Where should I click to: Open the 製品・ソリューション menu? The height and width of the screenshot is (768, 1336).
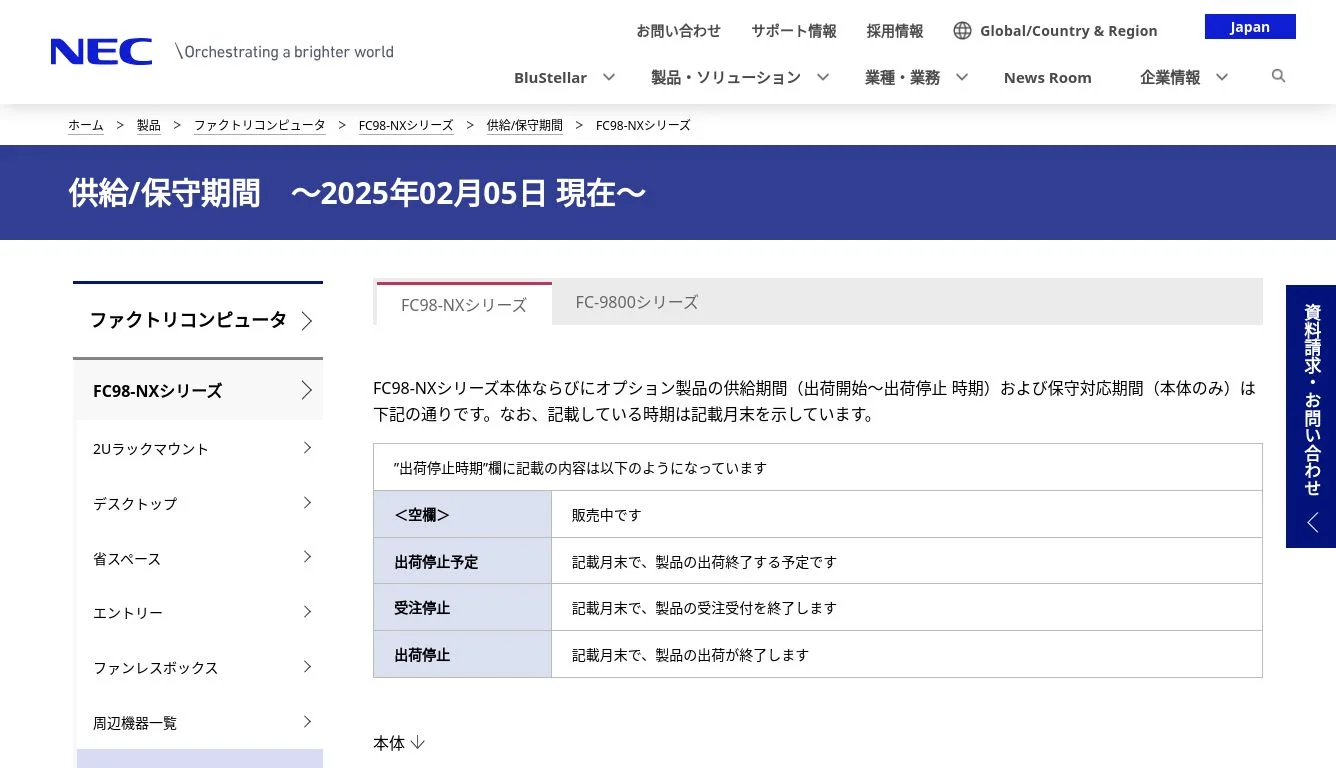tap(726, 77)
